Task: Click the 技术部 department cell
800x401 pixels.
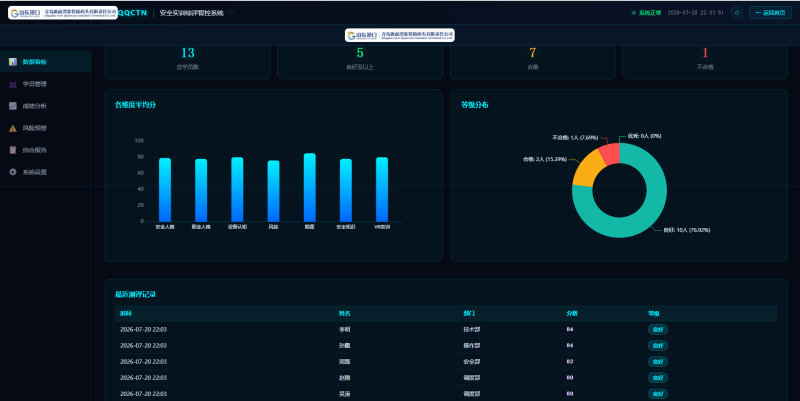Action: pyautogui.click(x=471, y=330)
